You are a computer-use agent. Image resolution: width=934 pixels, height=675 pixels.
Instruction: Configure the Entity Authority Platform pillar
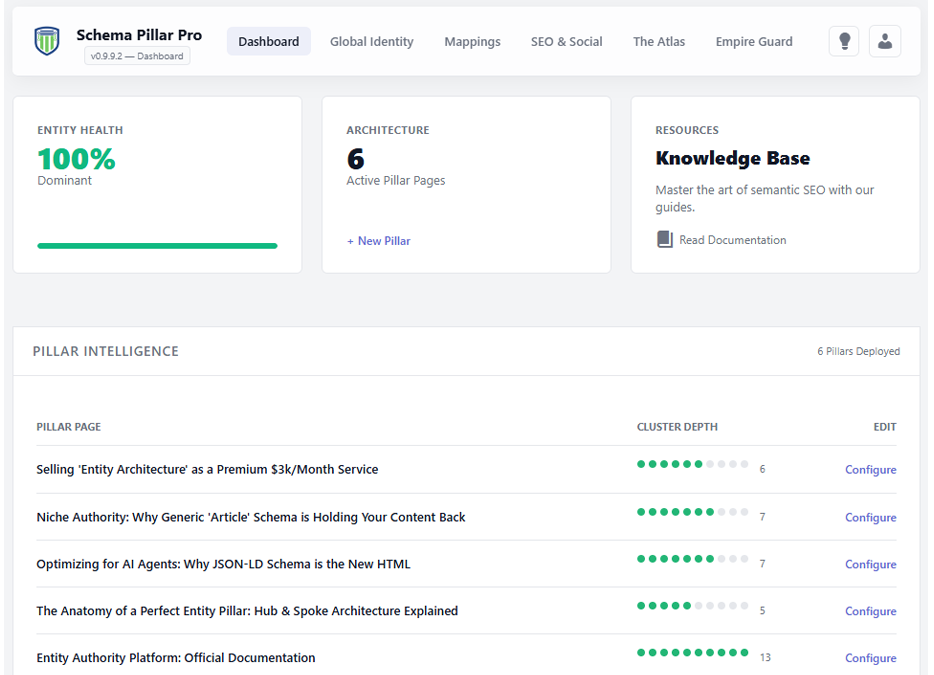coord(870,658)
